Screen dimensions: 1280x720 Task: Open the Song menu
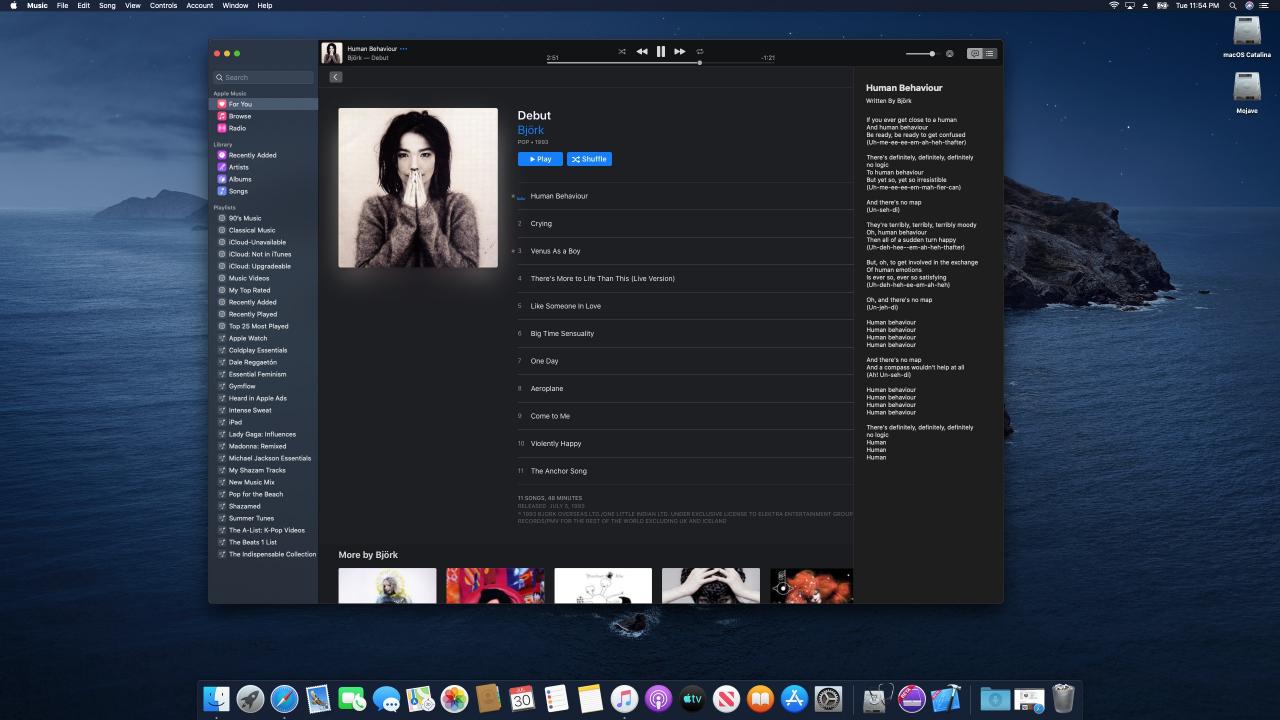point(107,5)
